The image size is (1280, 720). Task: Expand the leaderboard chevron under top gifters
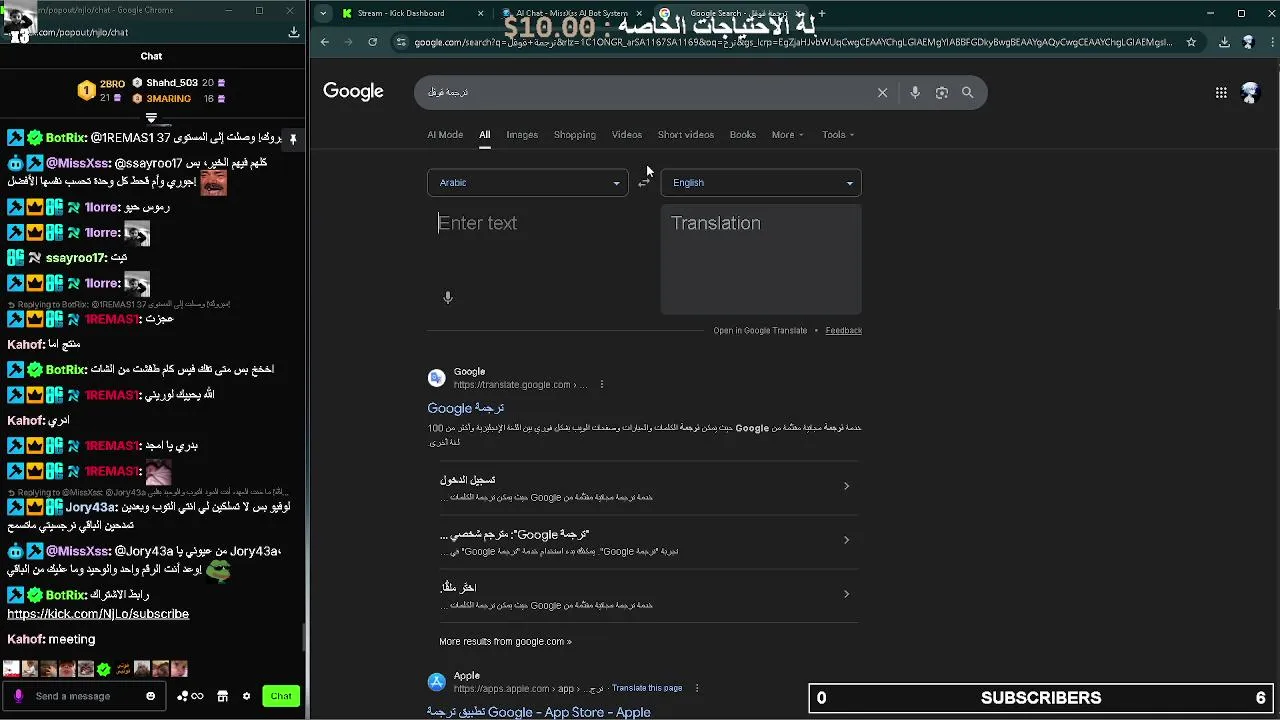tap(151, 119)
